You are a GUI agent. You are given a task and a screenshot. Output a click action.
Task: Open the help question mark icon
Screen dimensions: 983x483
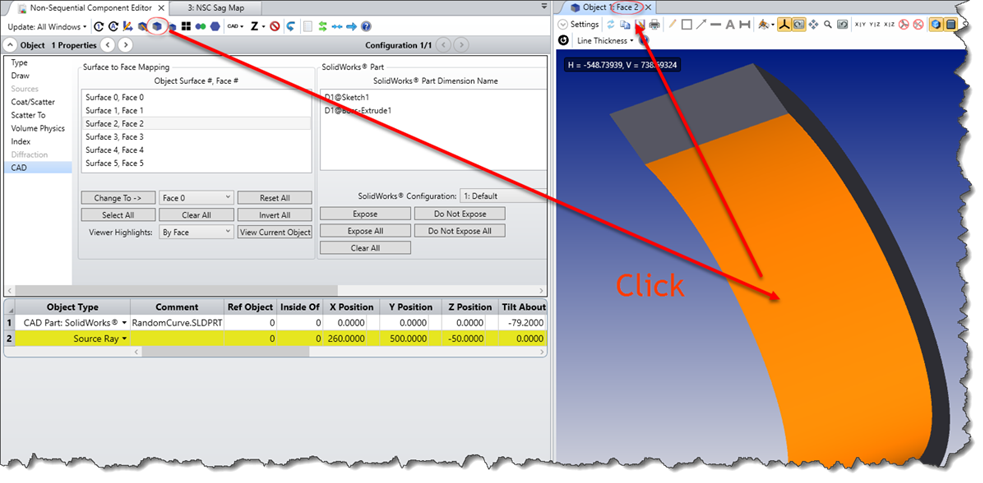365,26
